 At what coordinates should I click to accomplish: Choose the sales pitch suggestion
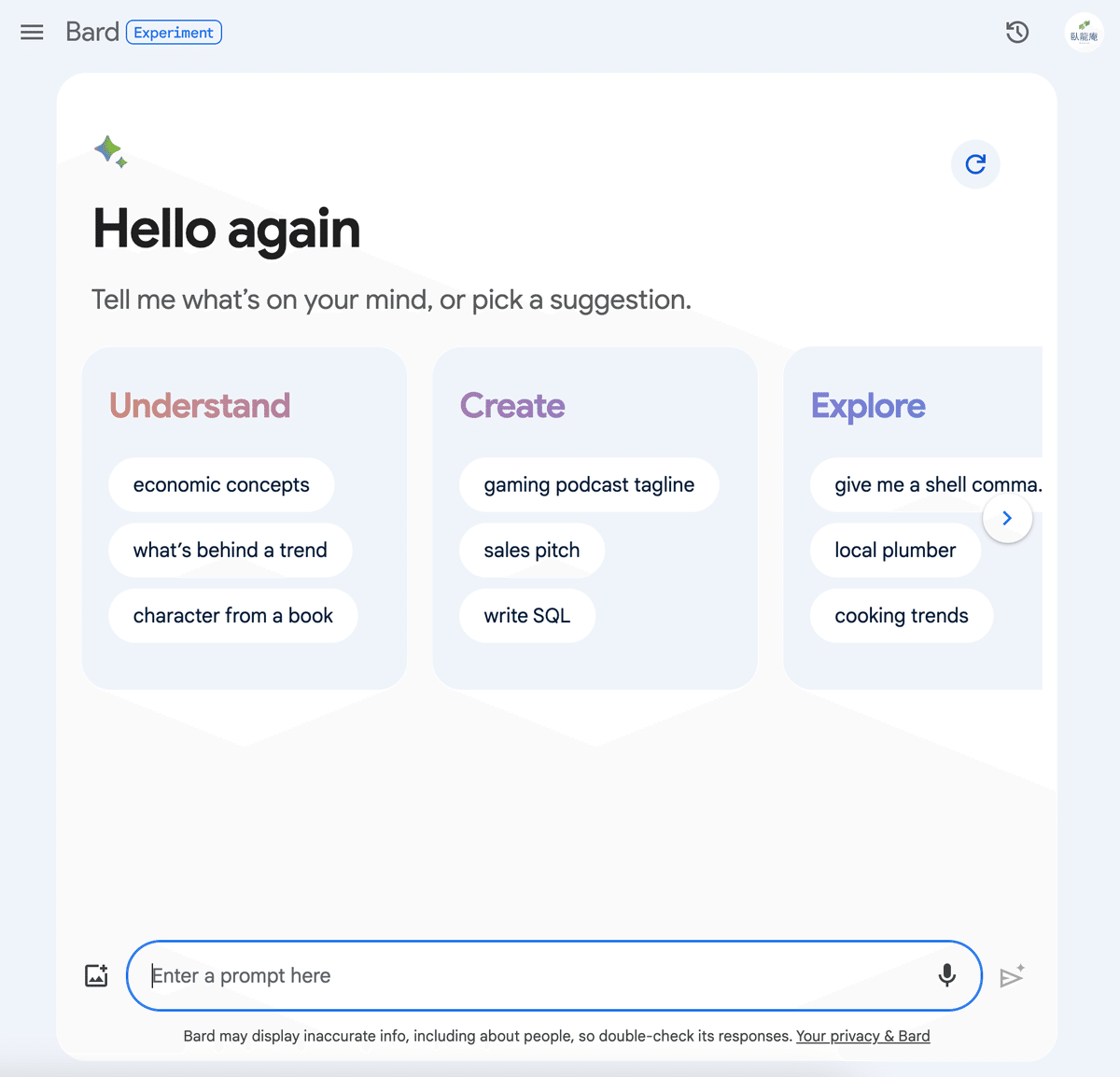tap(532, 550)
